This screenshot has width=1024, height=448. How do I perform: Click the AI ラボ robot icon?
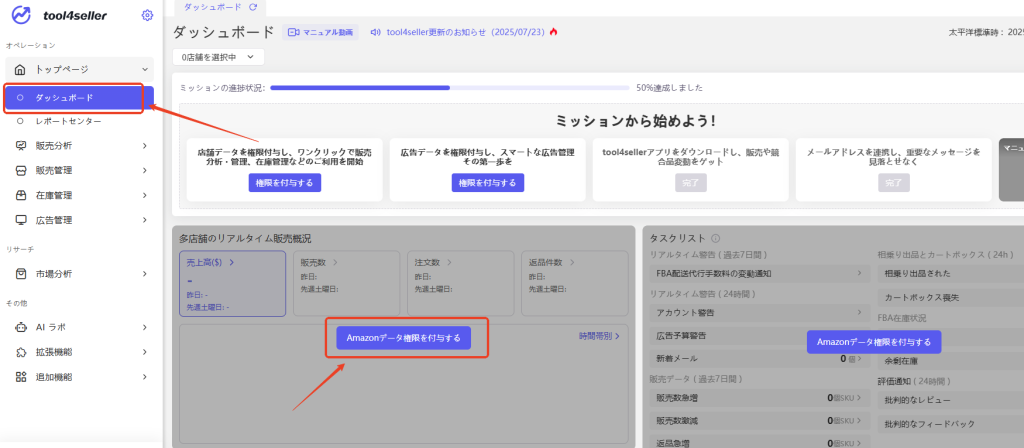click(x=21, y=327)
